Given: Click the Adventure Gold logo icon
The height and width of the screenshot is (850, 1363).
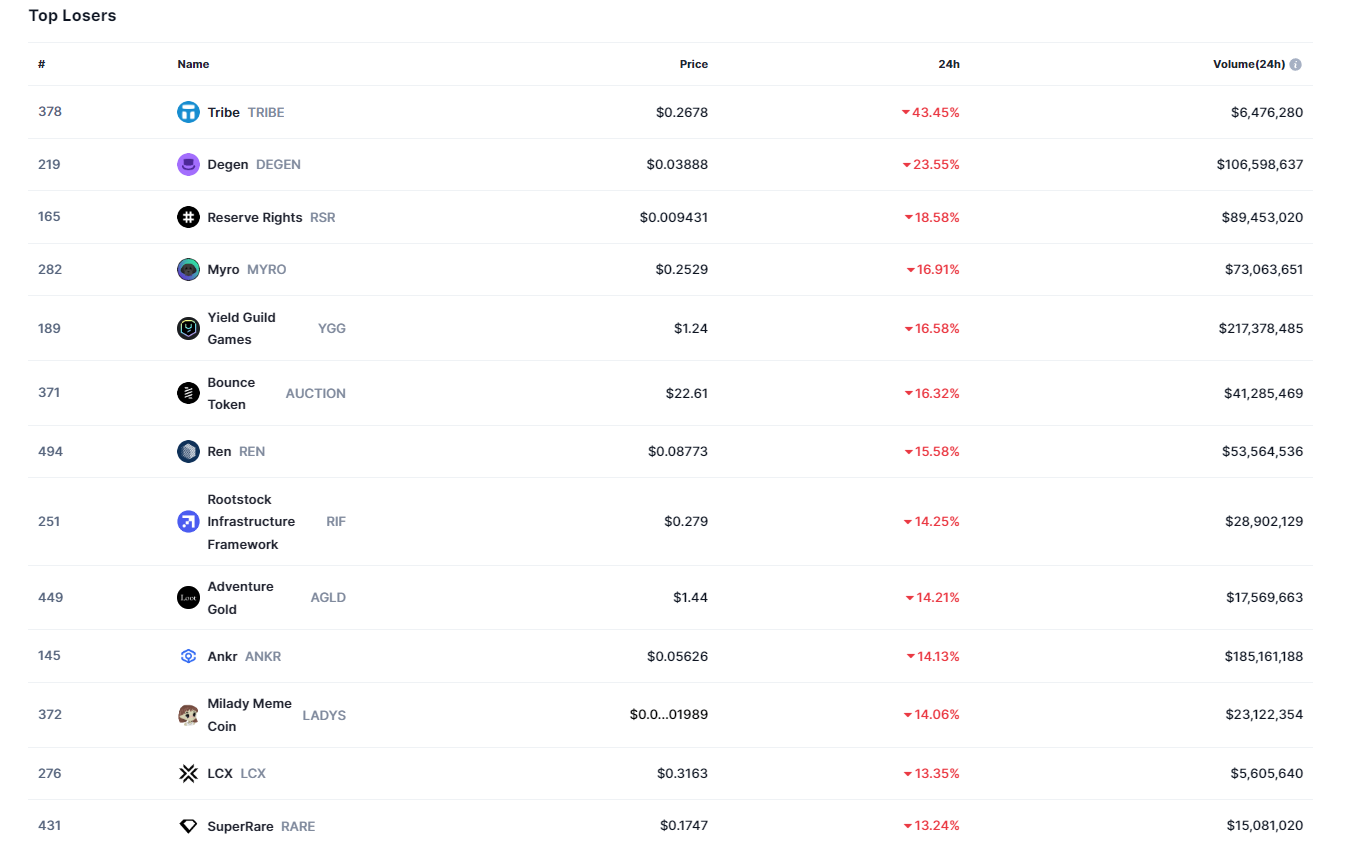Looking at the screenshot, I should 188,598.
